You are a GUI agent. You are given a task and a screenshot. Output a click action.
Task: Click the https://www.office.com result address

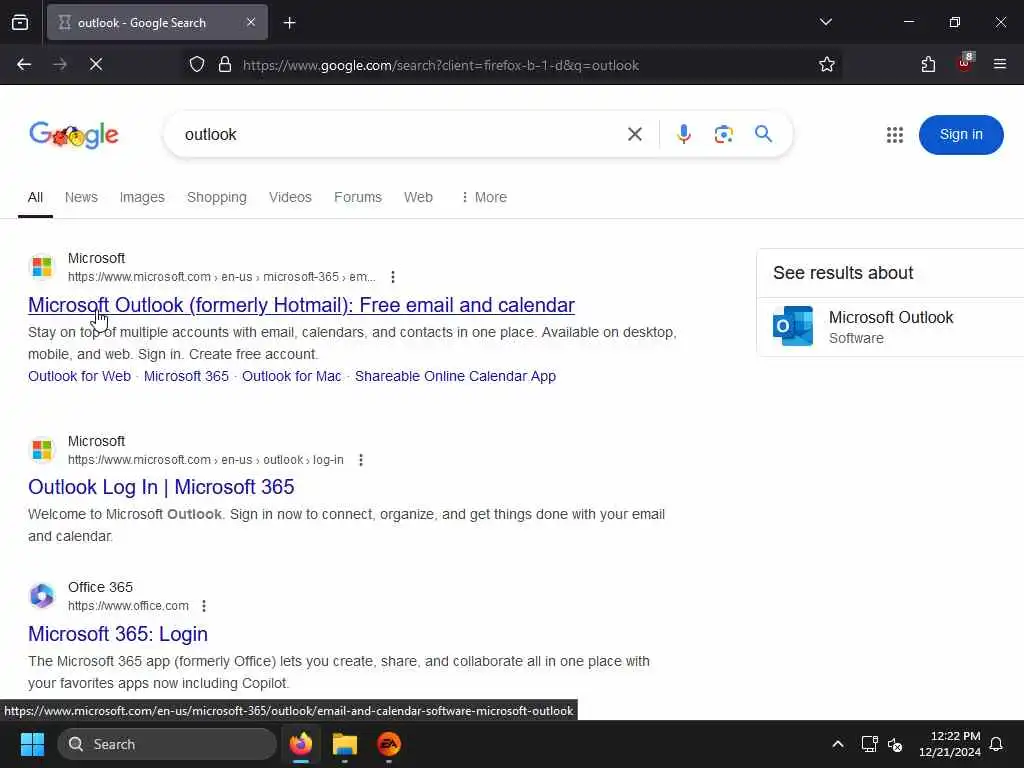click(128, 606)
